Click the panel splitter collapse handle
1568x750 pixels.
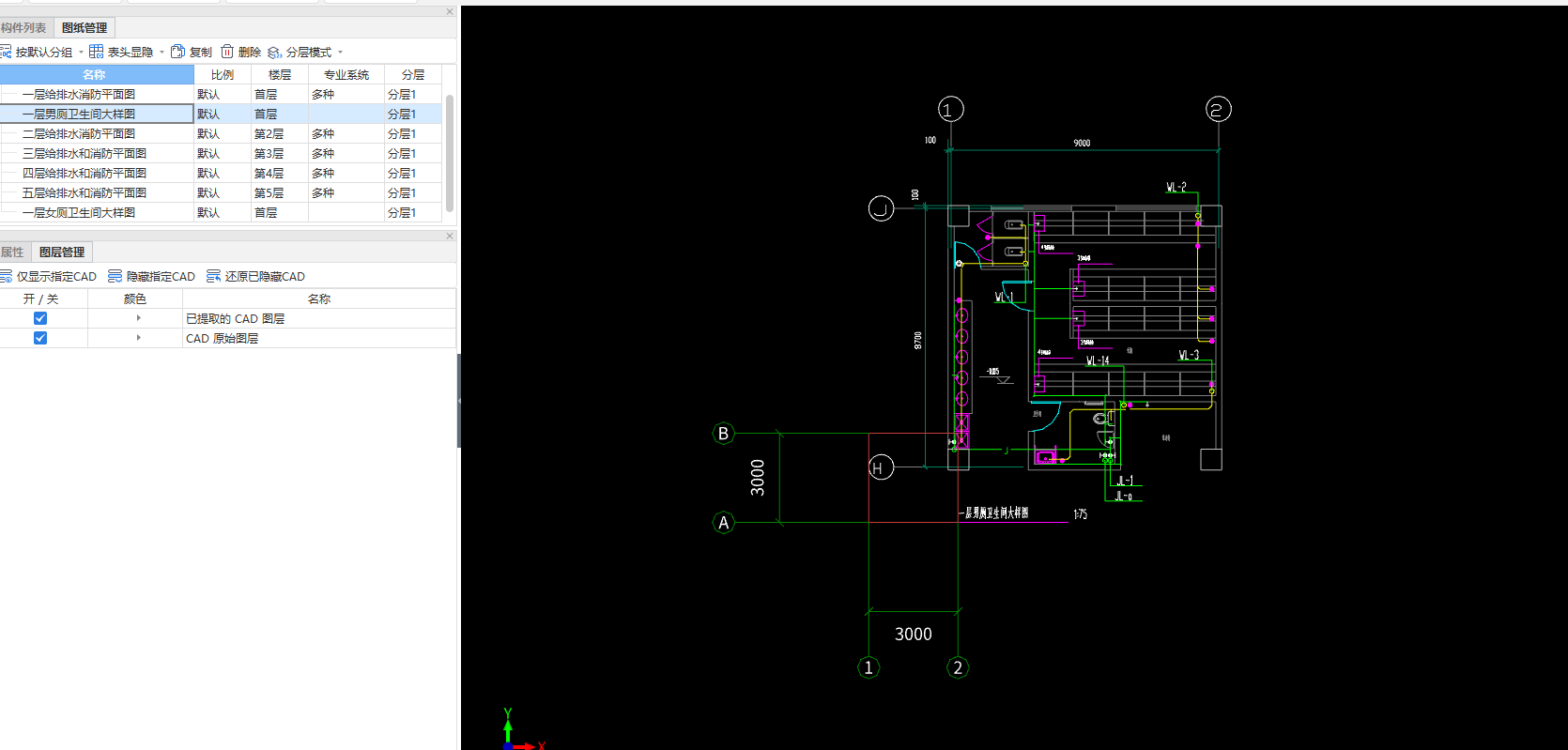pos(459,401)
